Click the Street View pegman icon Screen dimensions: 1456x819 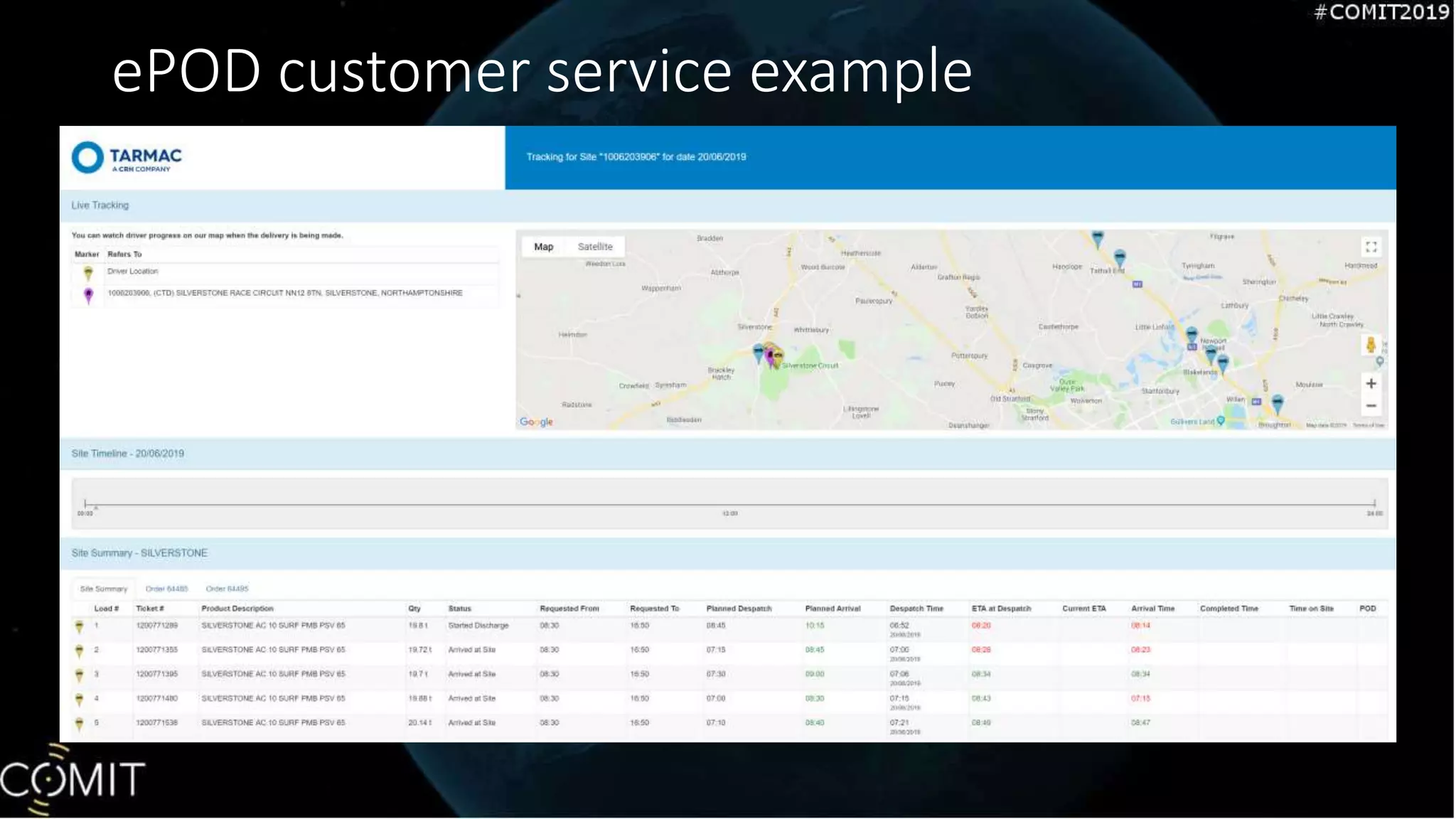click(x=1371, y=346)
